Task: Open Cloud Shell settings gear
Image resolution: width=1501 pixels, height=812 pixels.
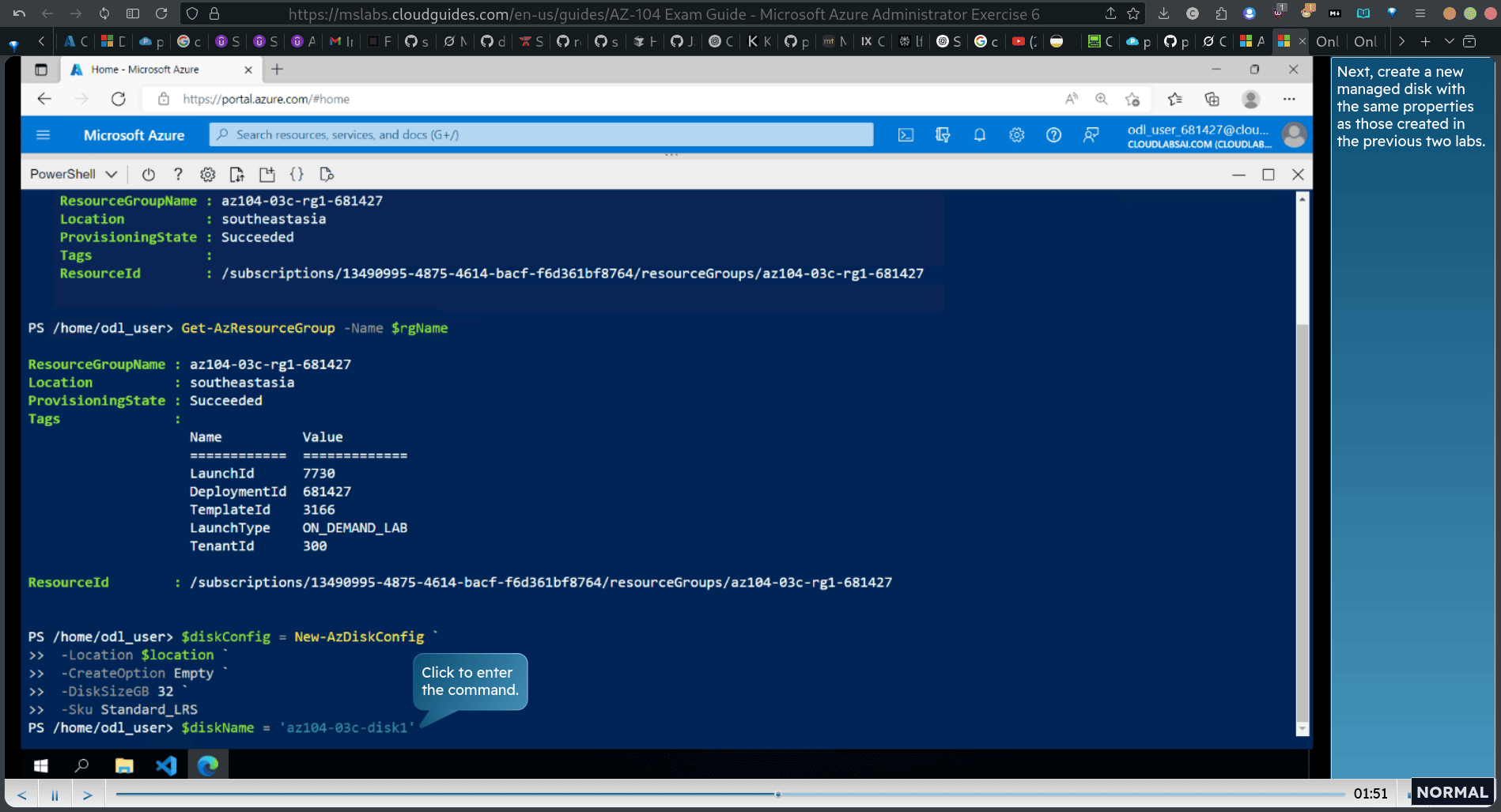Action: (207, 174)
